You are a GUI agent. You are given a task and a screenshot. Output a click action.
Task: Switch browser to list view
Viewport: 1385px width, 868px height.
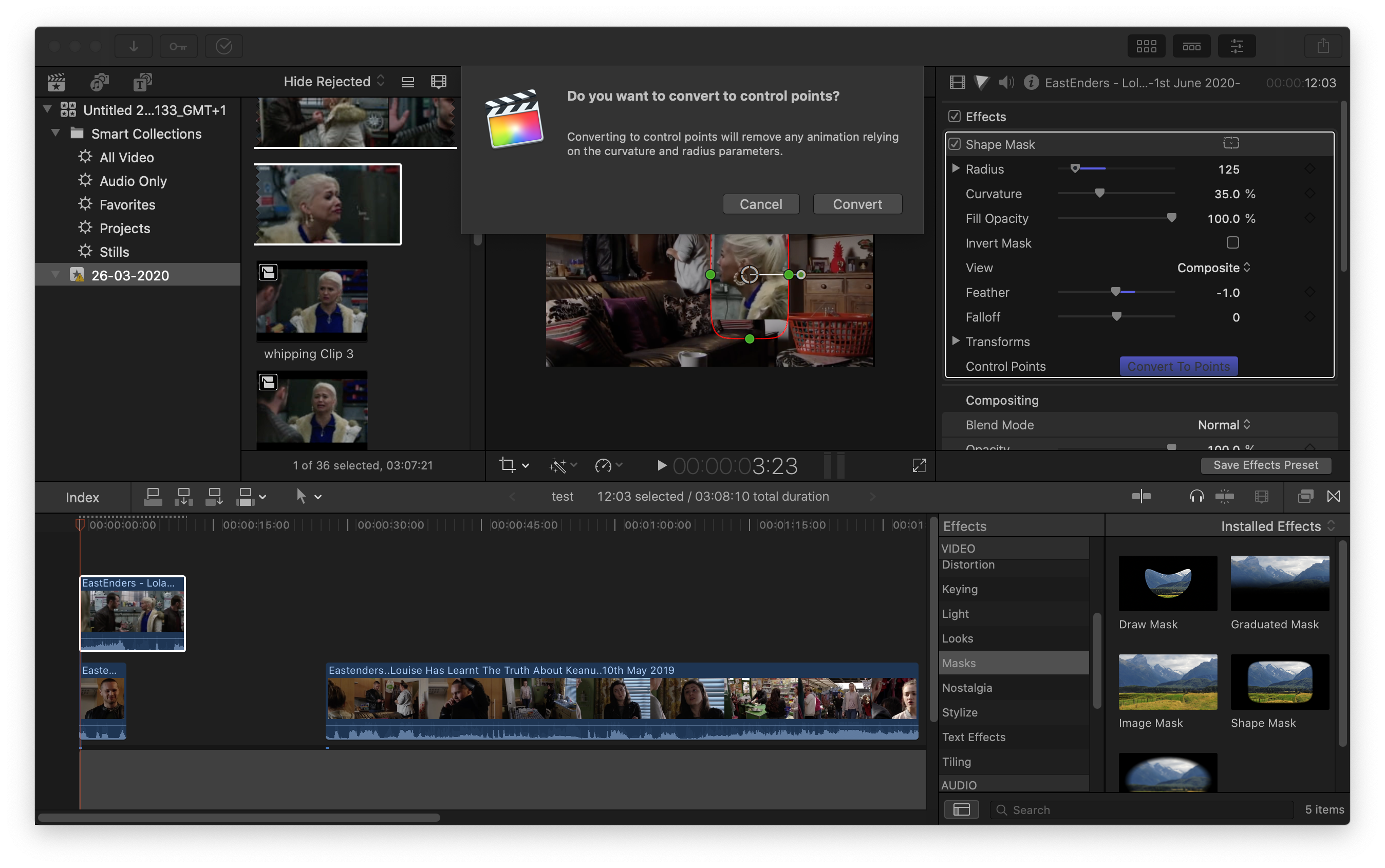pyautogui.click(x=408, y=82)
